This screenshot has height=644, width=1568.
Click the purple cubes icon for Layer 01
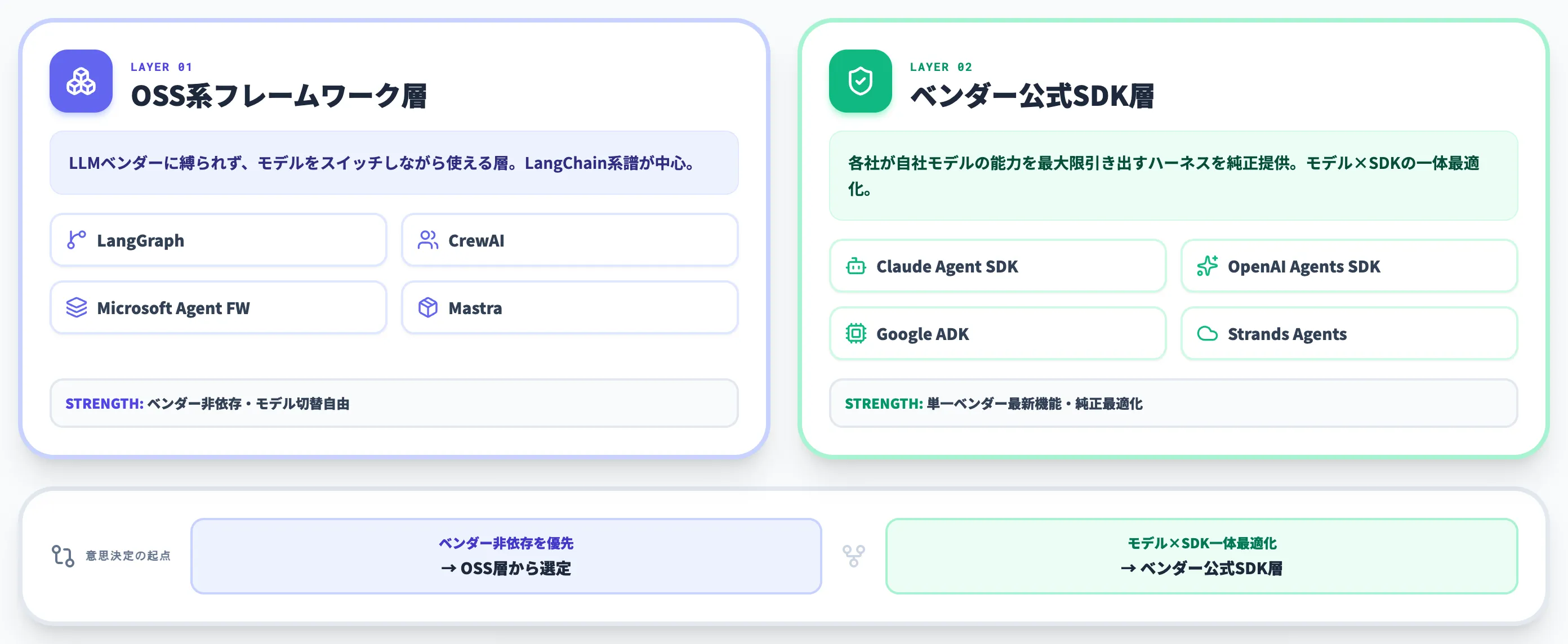point(81,81)
